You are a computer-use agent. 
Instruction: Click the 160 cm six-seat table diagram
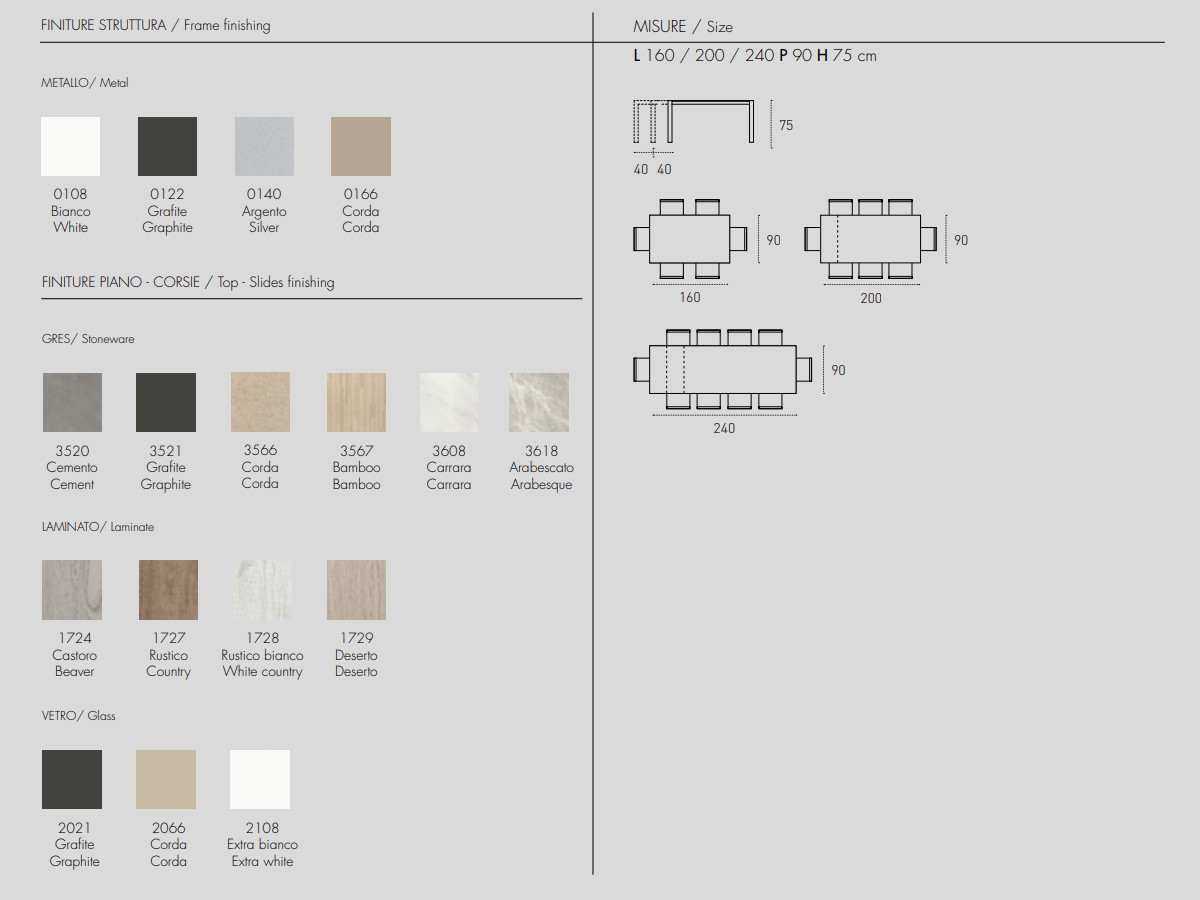pyautogui.click(x=690, y=239)
